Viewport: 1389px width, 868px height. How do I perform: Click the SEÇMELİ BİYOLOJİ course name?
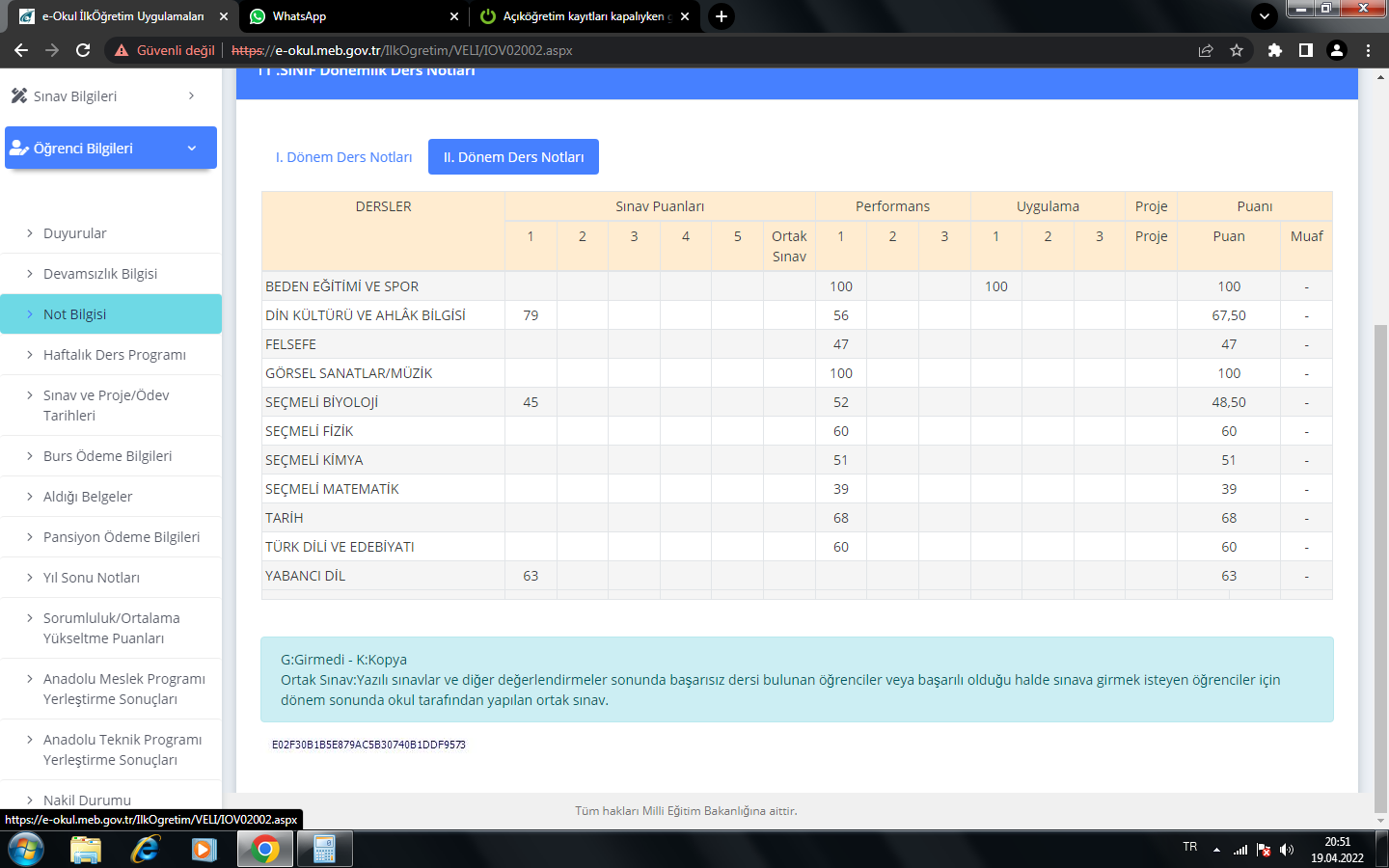(x=321, y=402)
